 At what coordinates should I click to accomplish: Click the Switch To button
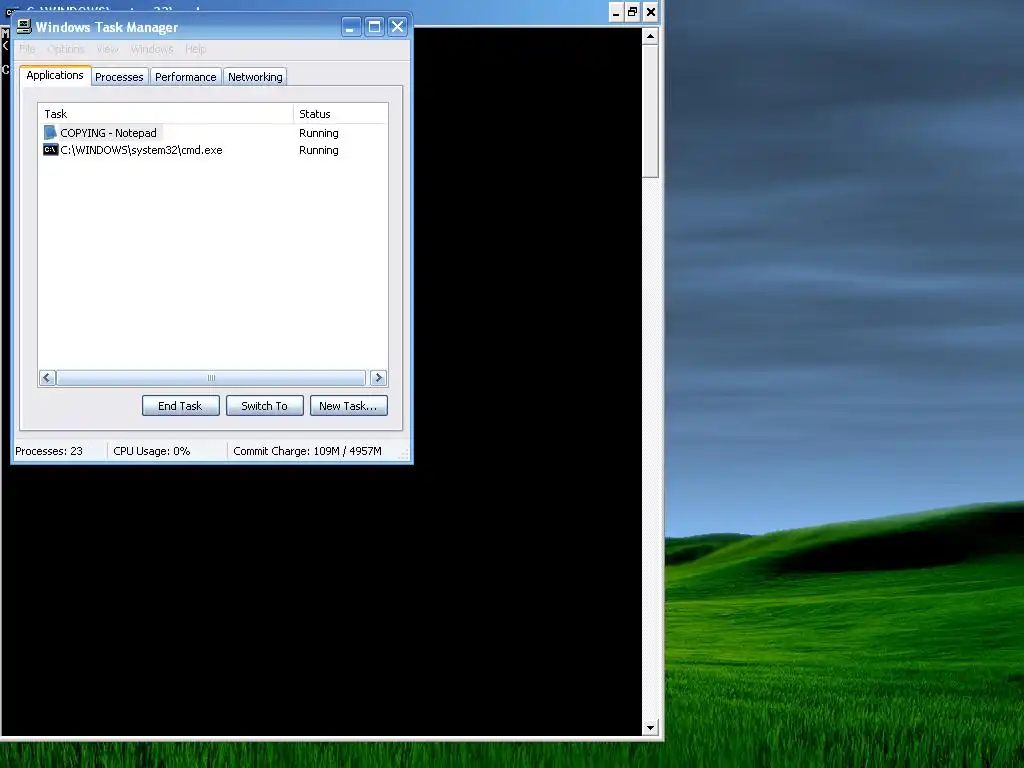pyautogui.click(x=264, y=406)
